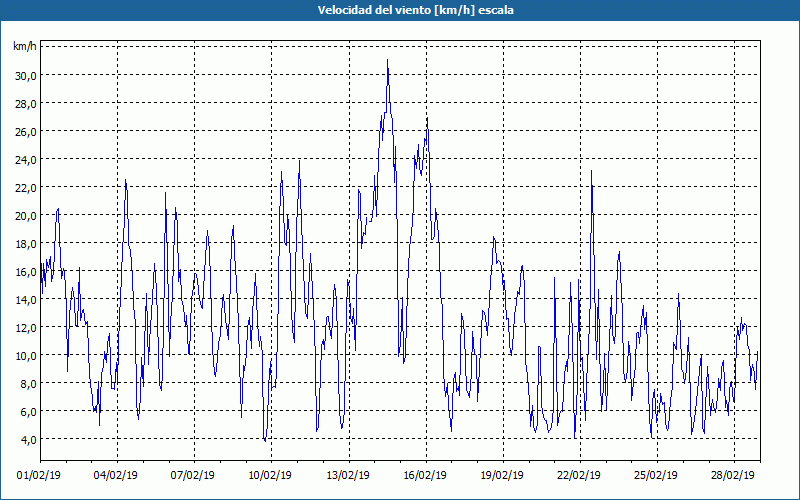Image resolution: width=800 pixels, height=500 pixels.
Task: Select the 30,0 y-axis label
Action: pos(25,76)
